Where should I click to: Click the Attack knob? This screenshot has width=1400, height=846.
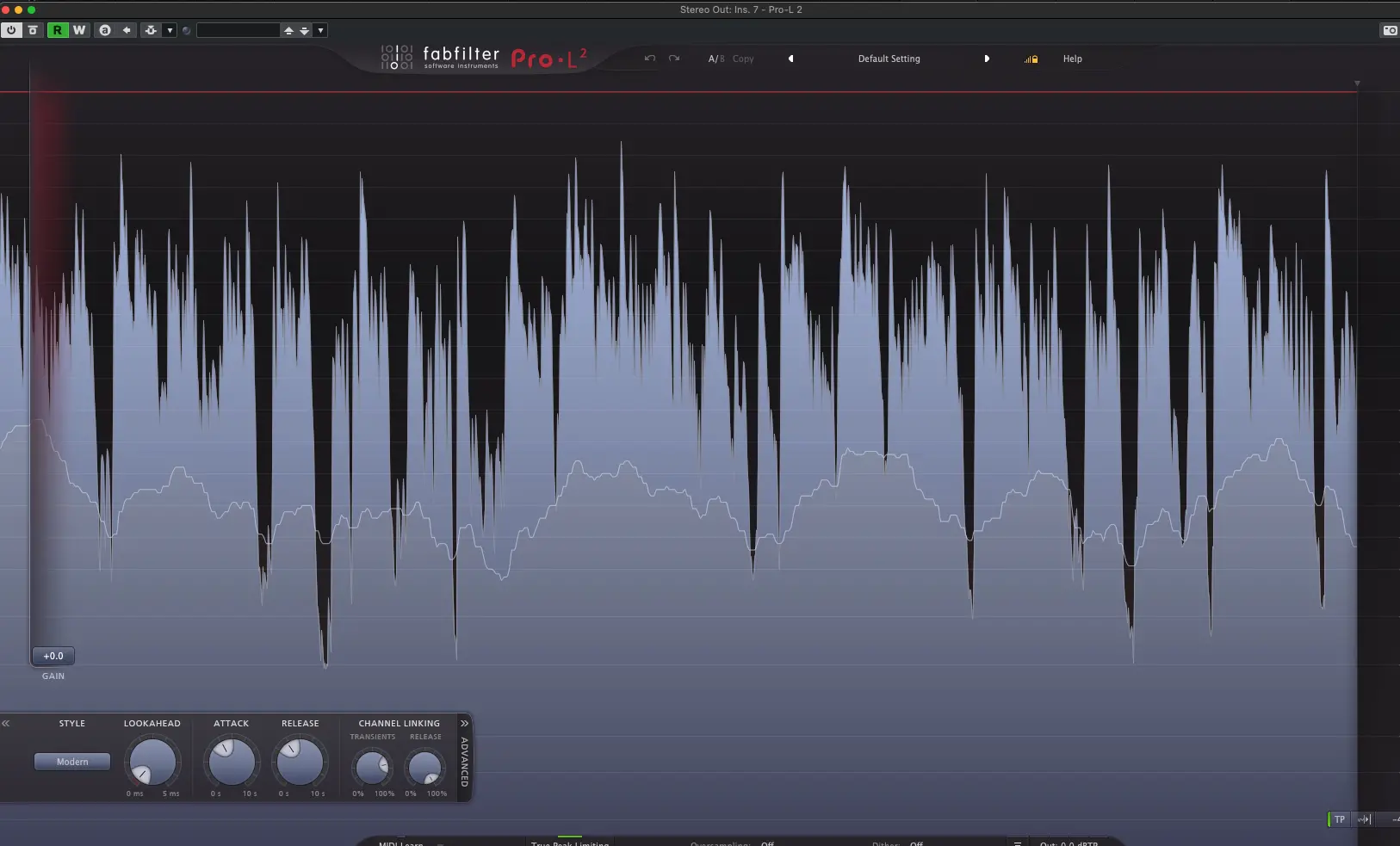click(232, 762)
